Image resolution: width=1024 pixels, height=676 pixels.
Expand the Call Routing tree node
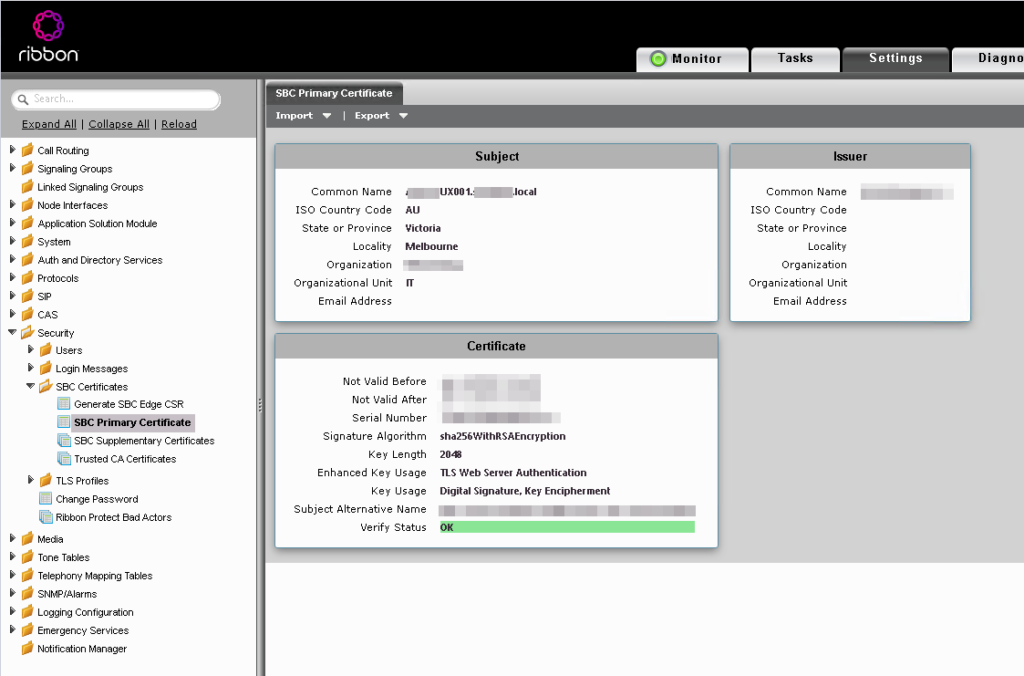pos(12,150)
